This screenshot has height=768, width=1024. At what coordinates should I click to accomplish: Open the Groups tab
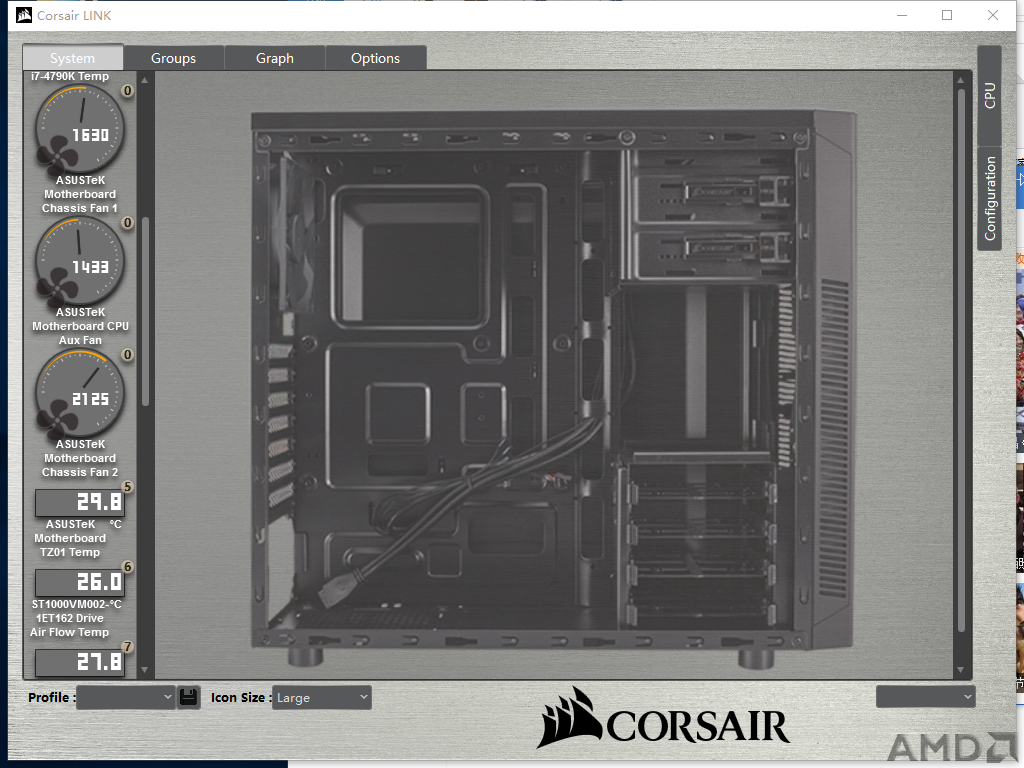pos(173,58)
